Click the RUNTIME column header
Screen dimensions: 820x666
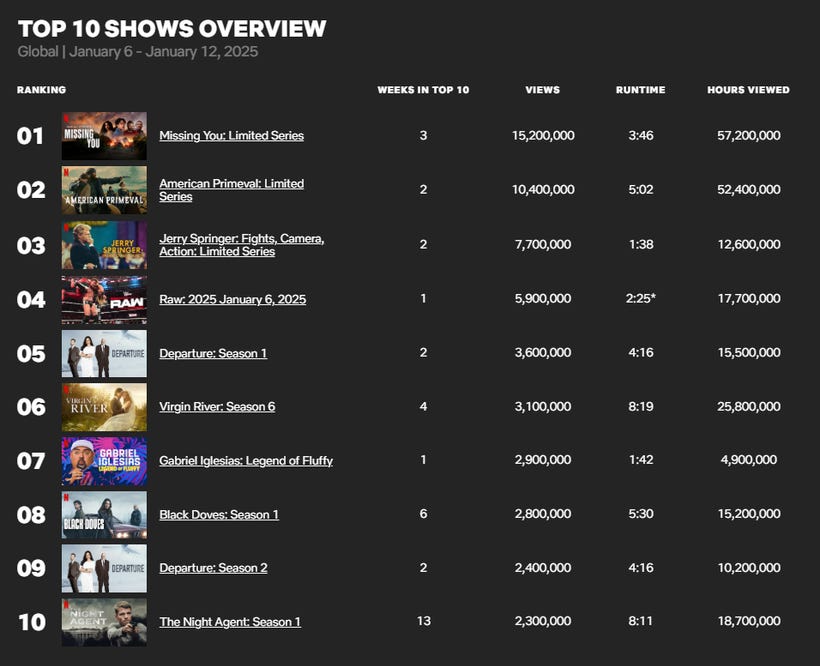pos(641,90)
